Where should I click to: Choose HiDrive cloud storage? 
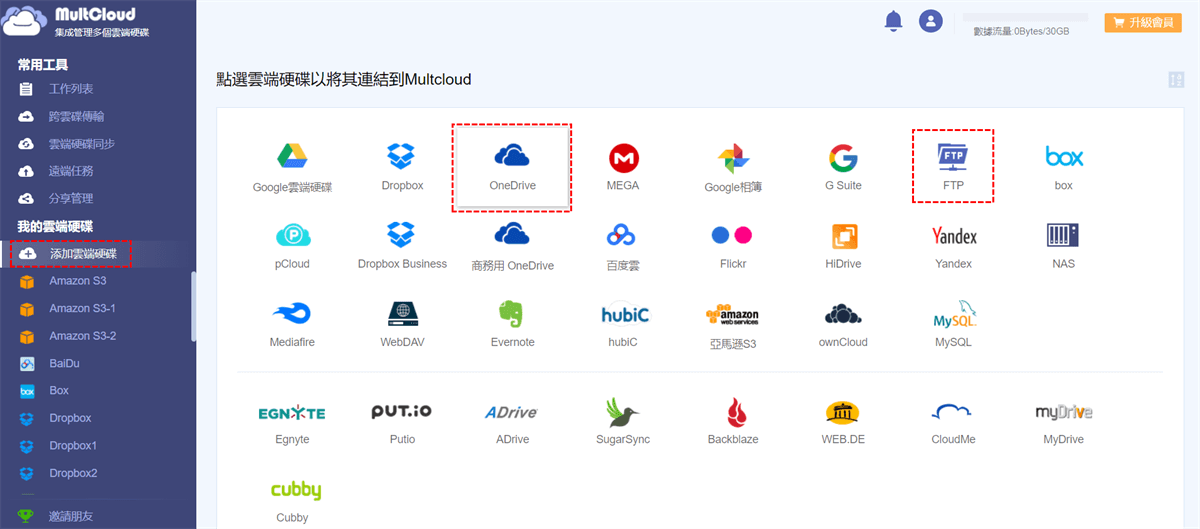843,235
